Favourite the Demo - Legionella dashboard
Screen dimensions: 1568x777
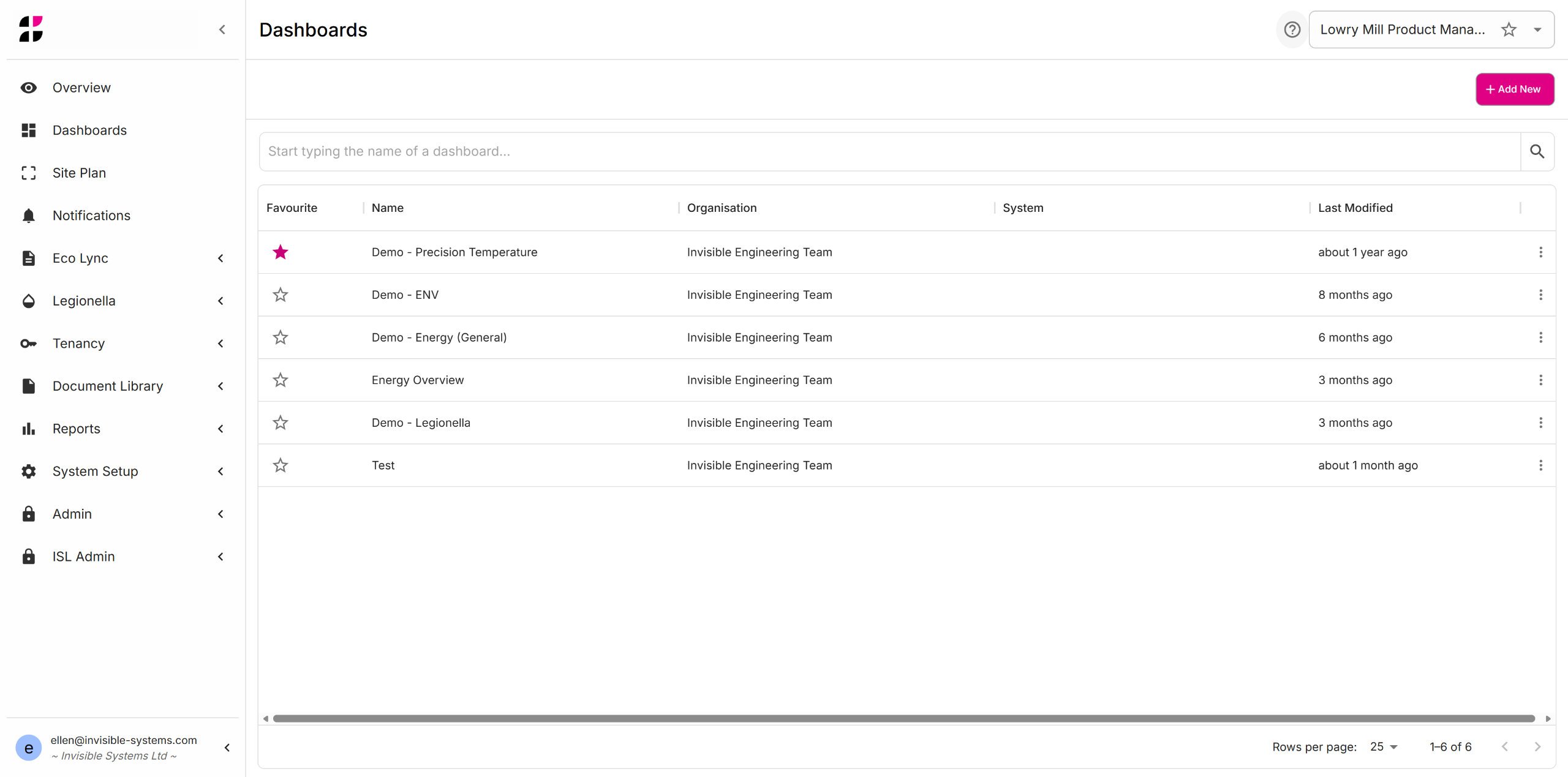[281, 422]
